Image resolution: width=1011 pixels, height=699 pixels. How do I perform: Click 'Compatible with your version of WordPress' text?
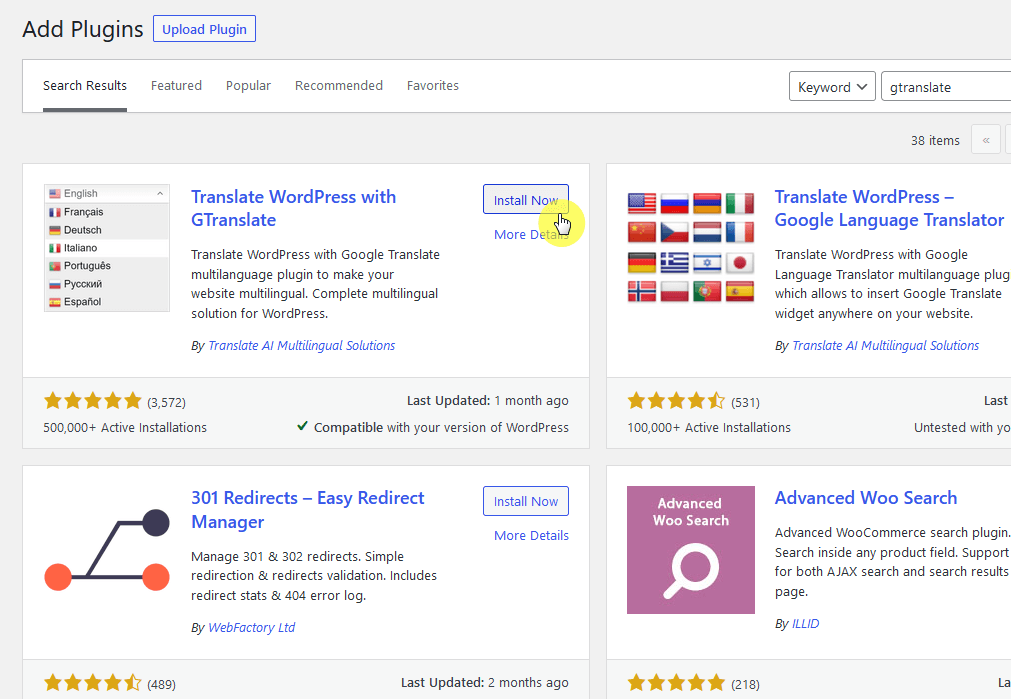coord(441,428)
